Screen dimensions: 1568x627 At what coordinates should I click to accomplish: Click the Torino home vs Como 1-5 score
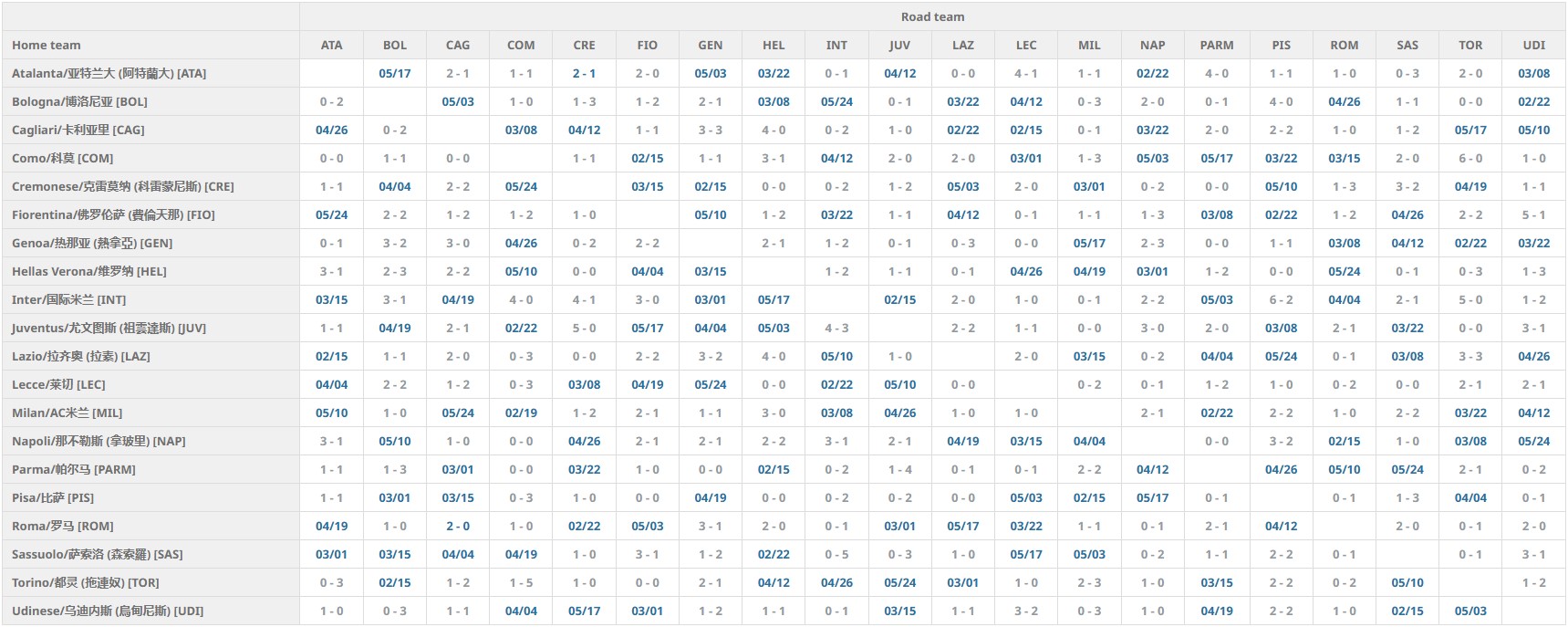pos(521,582)
